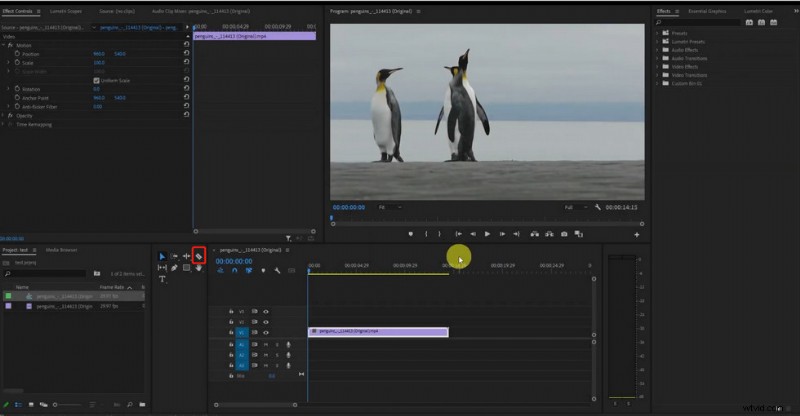Add a marker in the timeline panel
The width and height of the screenshot is (800, 416).
(263, 271)
